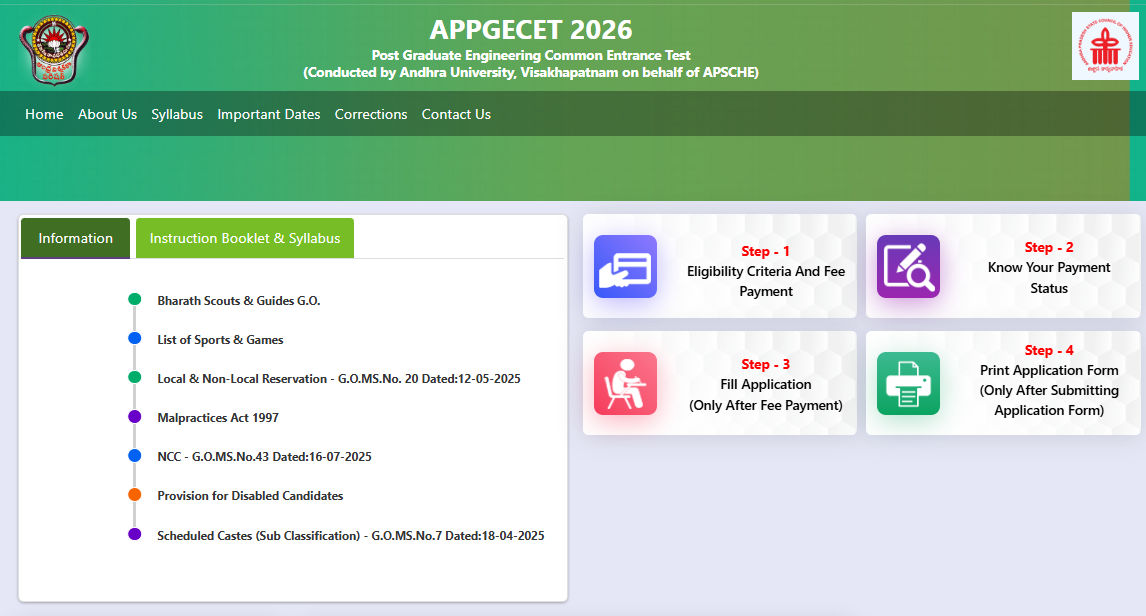1146x616 pixels.
Task: Open Step 2 Know Your Payment Status
Action: click(x=1003, y=266)
